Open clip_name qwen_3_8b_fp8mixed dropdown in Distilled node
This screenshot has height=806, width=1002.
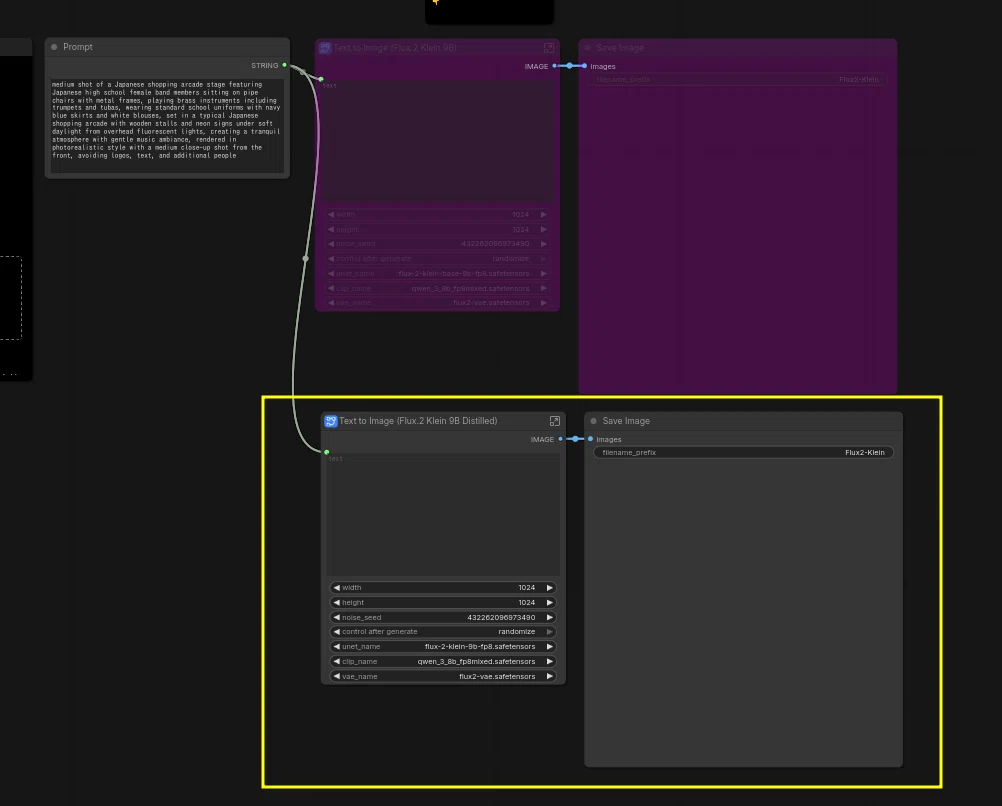(x=443, y=662)
